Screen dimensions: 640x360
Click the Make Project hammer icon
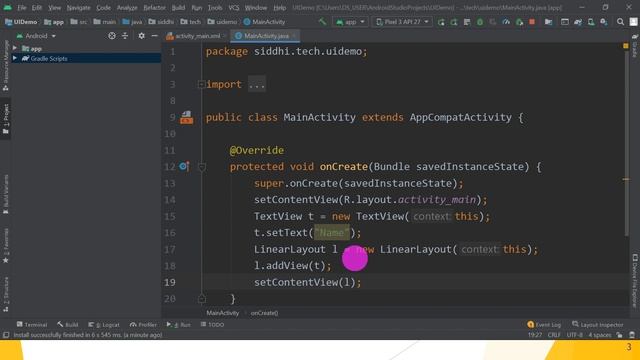[322, 22]
